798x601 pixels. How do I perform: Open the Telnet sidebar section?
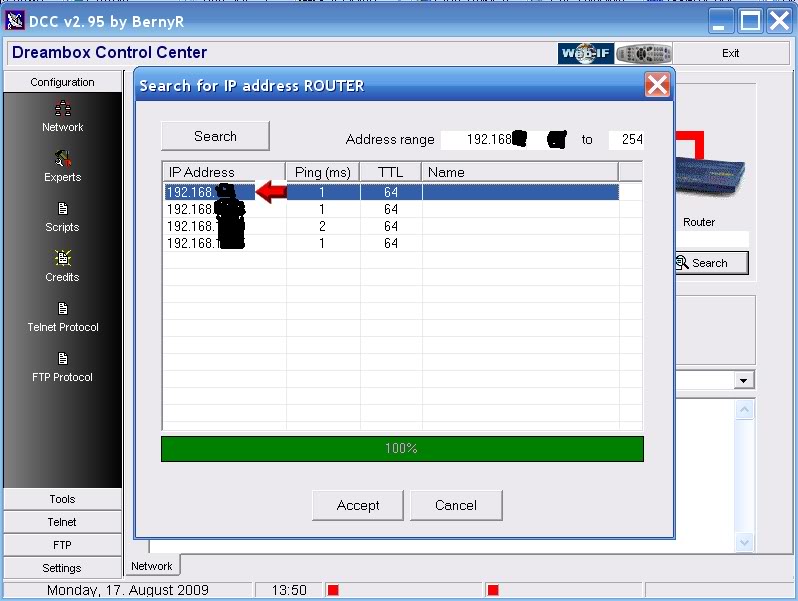[63, 522]
